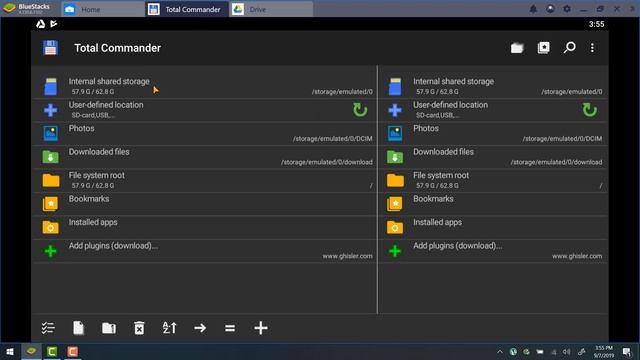
Task: Click the left panel Add plugins green plus icon
Action: pos(51,251)
